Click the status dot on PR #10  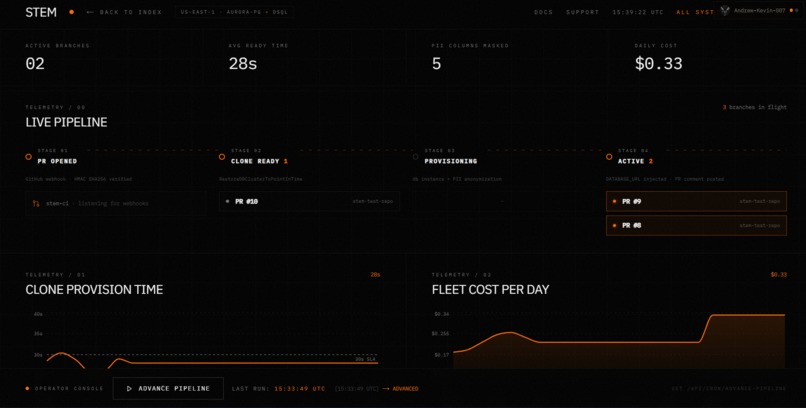coord(228,201)
